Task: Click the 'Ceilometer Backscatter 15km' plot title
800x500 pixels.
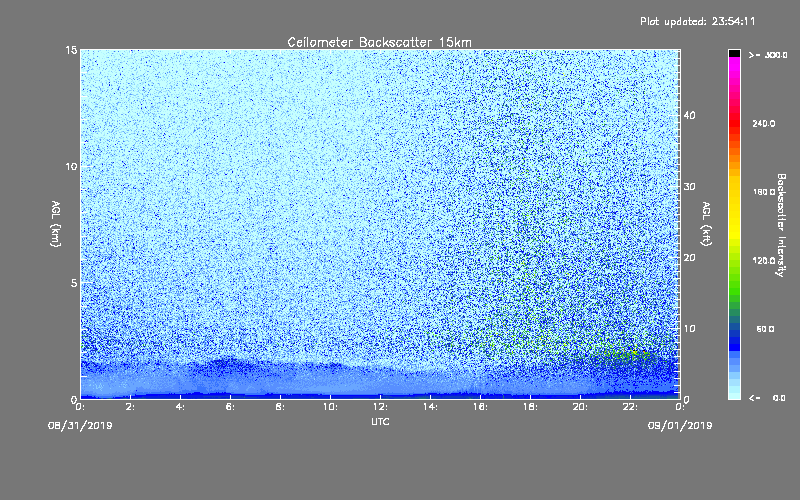Action: coord(379,42)
